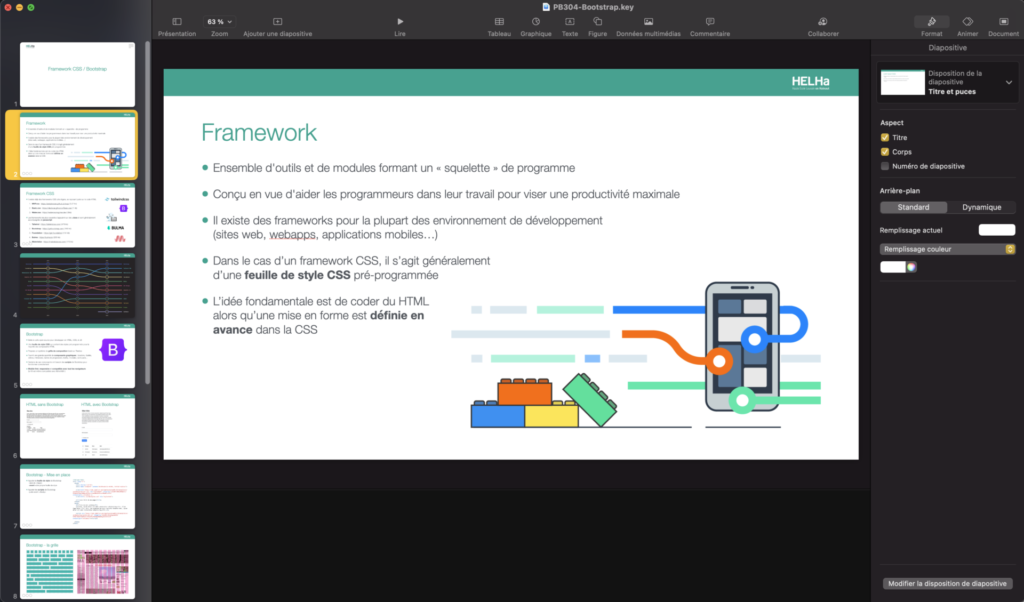Open the Zoom 63 % dropdown

[219, 21]
